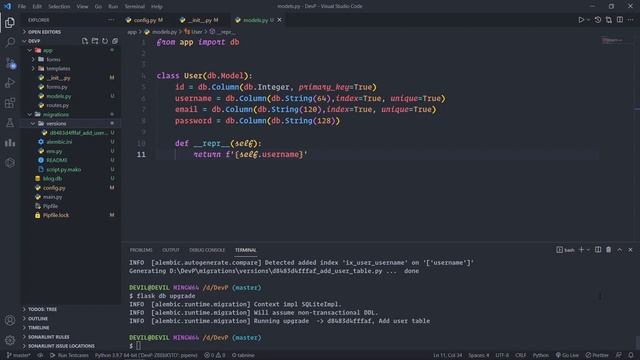
Task: Open Pipfile.lock in the Explorer
Action: (x=56, y=215)
